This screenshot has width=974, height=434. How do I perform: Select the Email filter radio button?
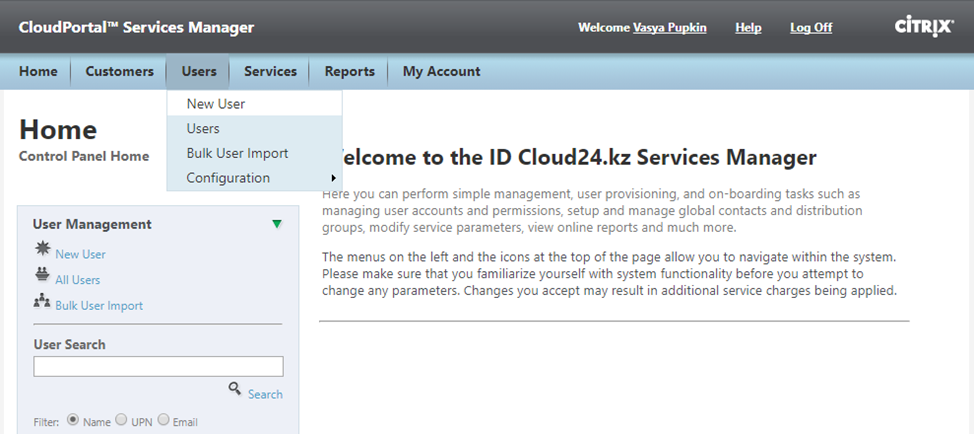pos(164,421)
